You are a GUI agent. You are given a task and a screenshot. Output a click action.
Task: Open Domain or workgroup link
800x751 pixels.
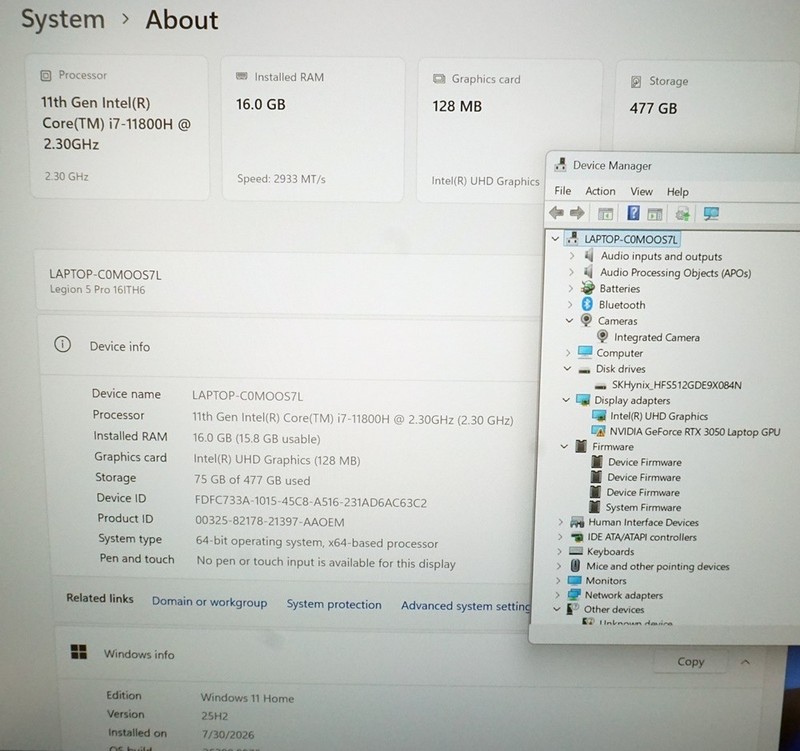click(x=209, y=602)
